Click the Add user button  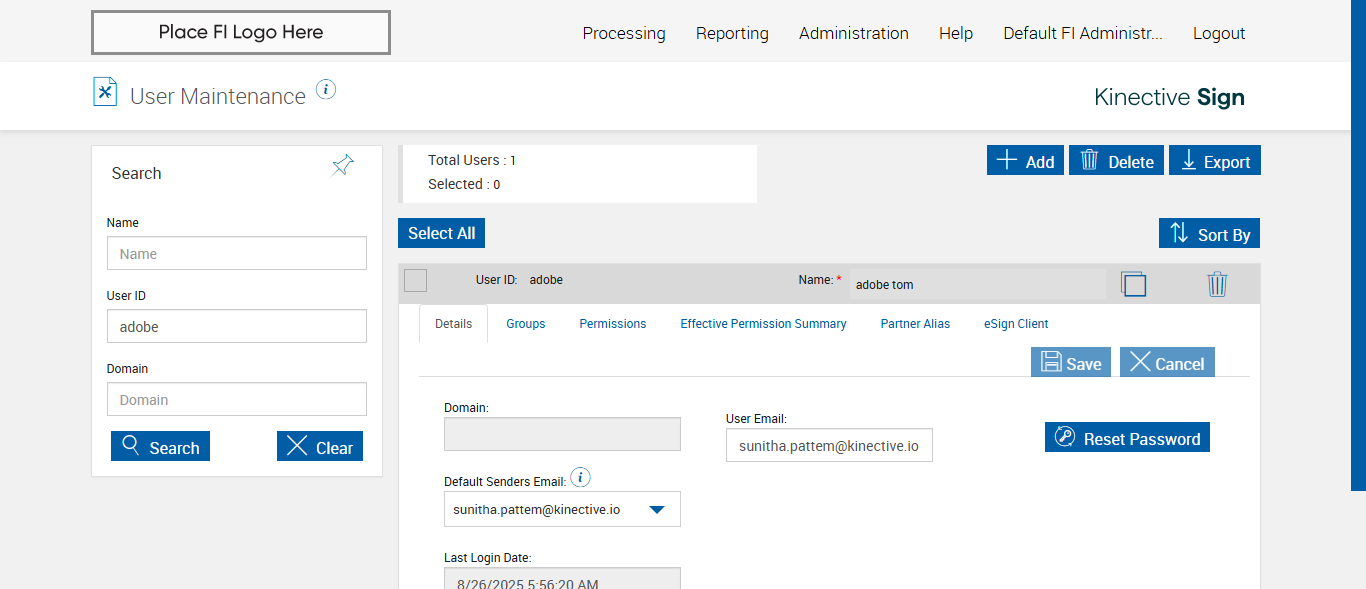(1025, 161)
